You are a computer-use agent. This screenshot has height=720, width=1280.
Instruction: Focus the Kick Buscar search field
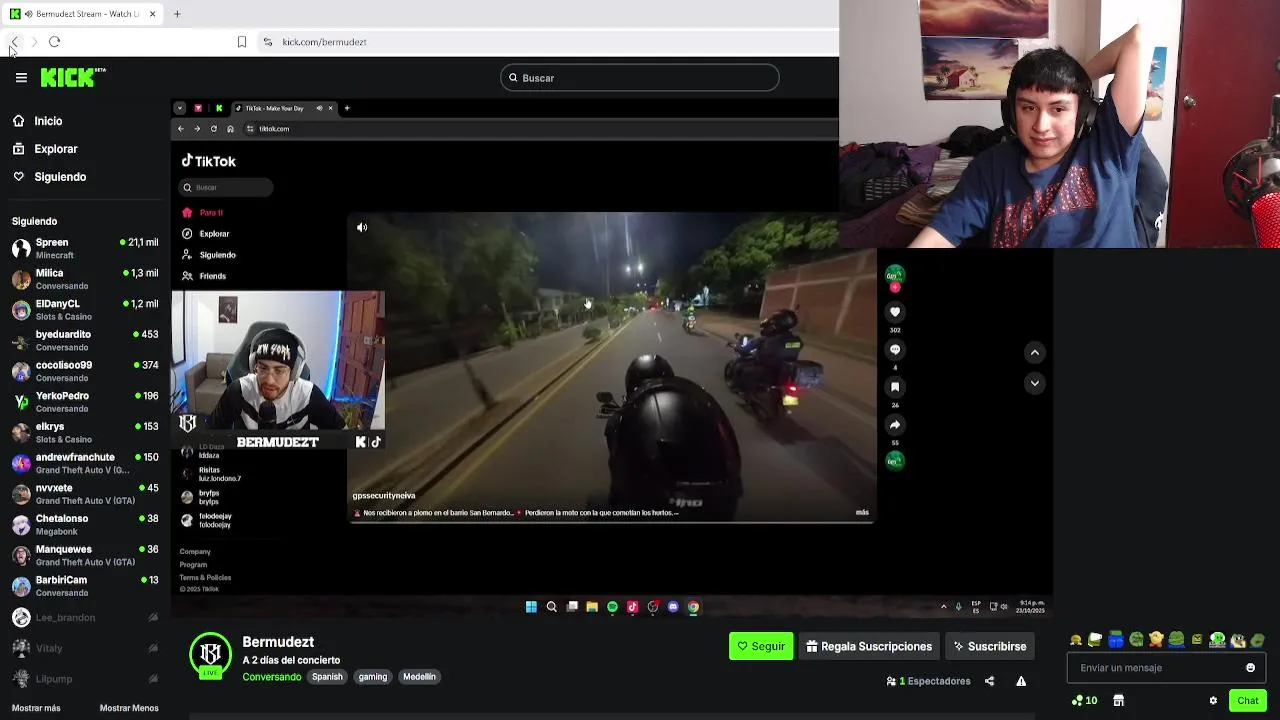click(639, 78)
